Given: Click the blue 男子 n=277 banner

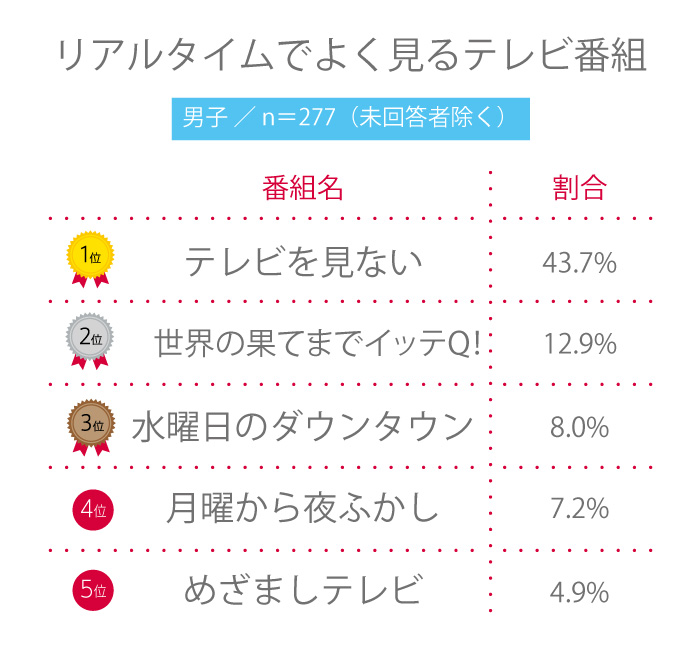Looking at the screenshot, I should click(x=350, y=118).
